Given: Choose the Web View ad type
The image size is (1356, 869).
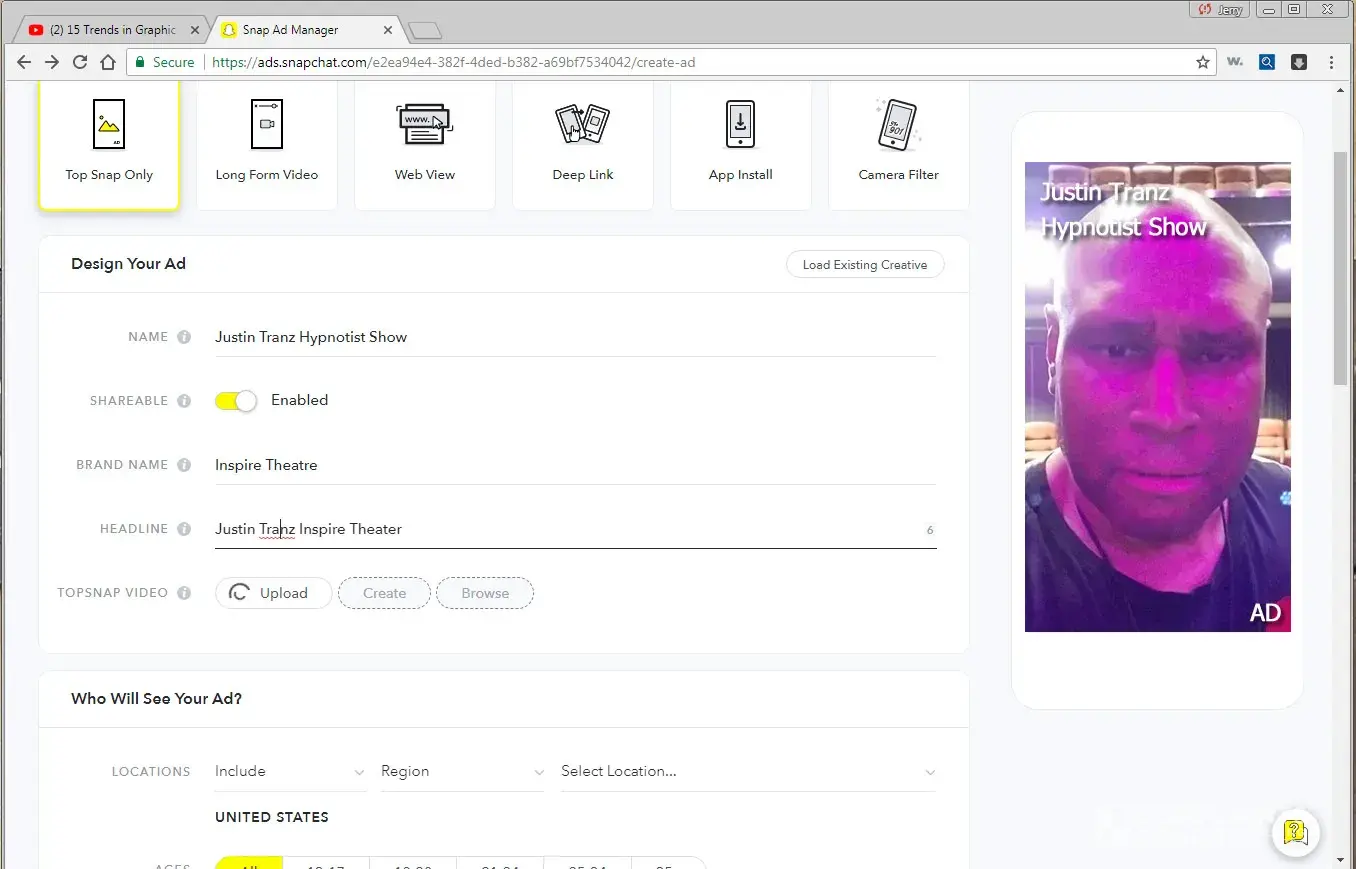Looking at the screenshot, I should [424, 145].
